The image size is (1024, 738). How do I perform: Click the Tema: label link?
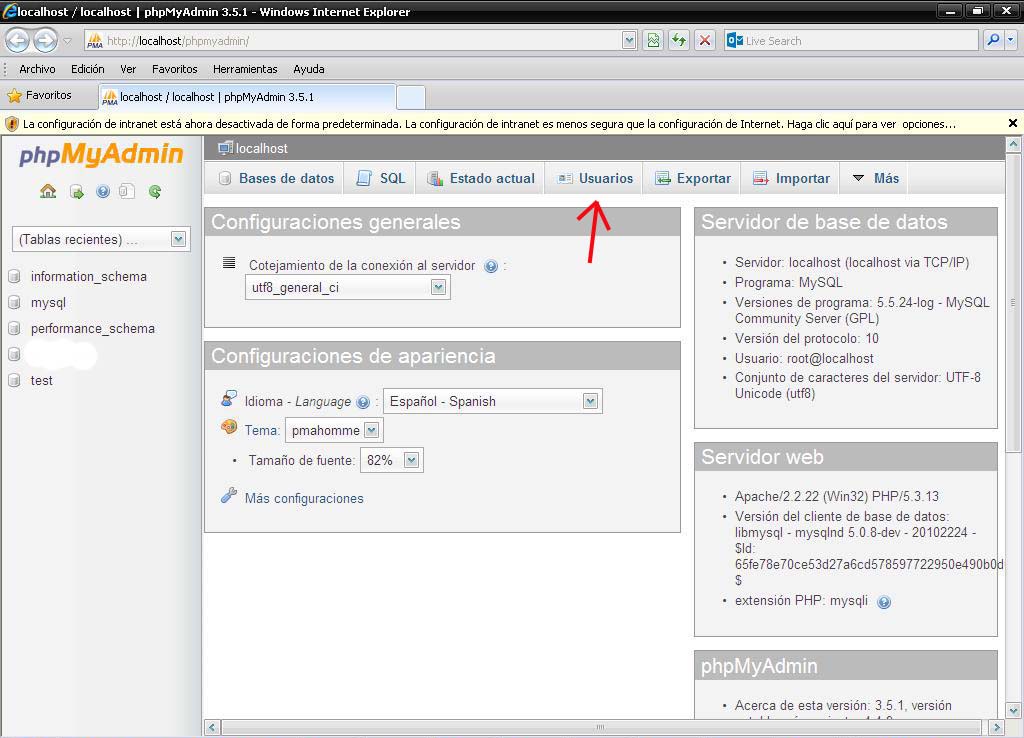pos(262,430)
